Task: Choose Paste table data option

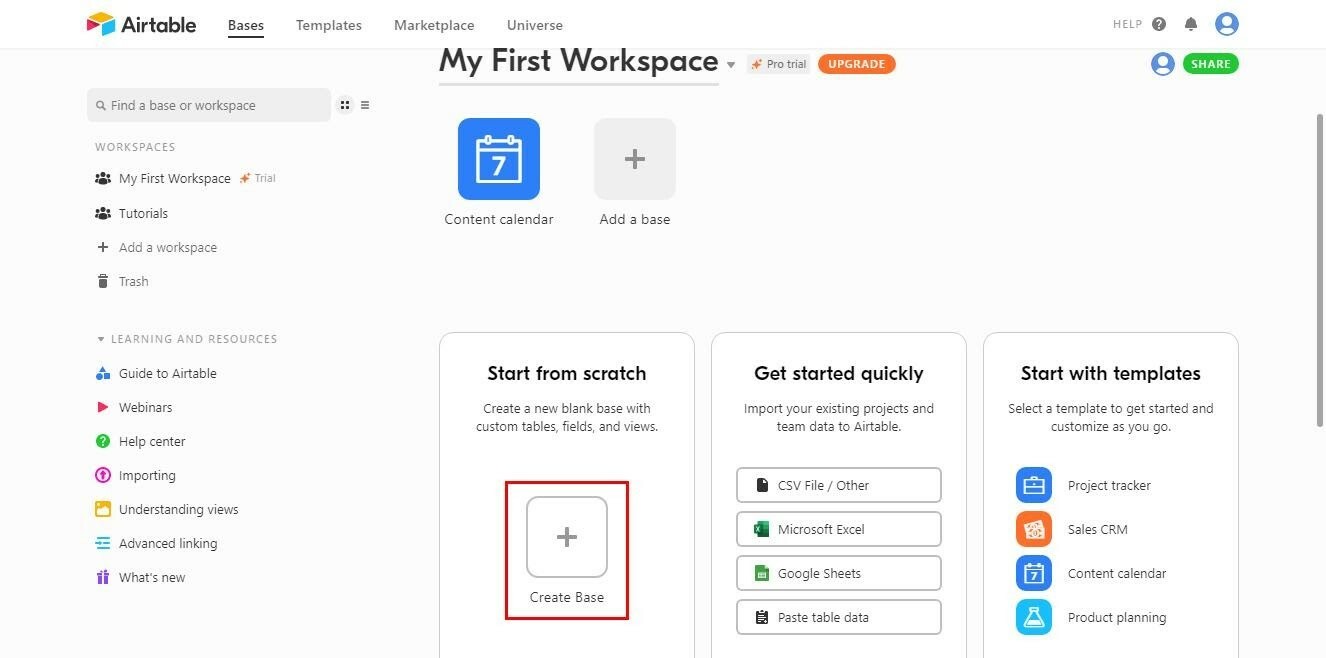Action: click(839, 617)
